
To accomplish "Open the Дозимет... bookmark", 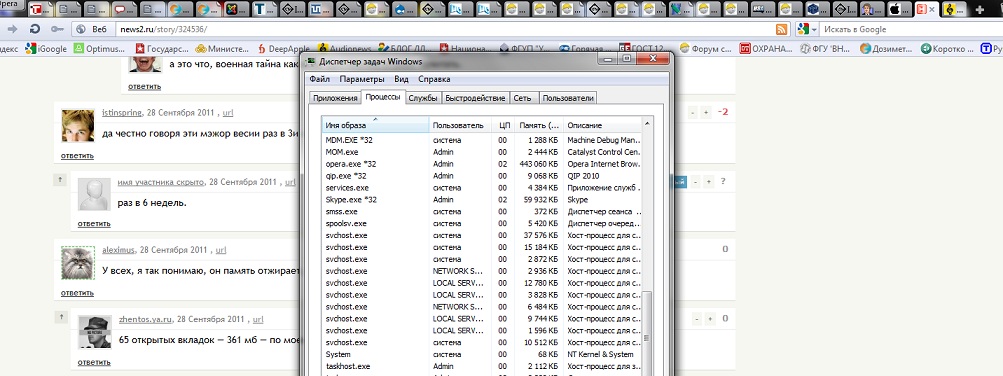I will pos(887,49).
